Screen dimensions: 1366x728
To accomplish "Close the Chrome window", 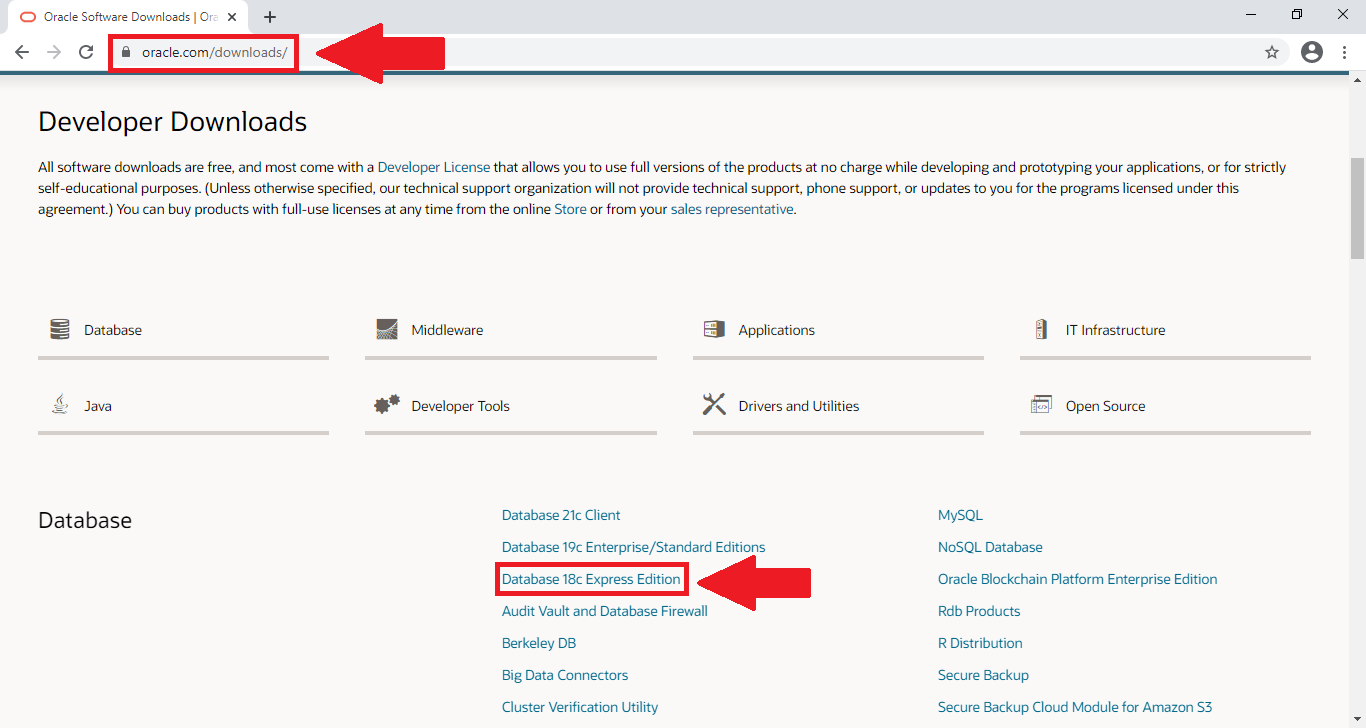I will (1343, 14).
